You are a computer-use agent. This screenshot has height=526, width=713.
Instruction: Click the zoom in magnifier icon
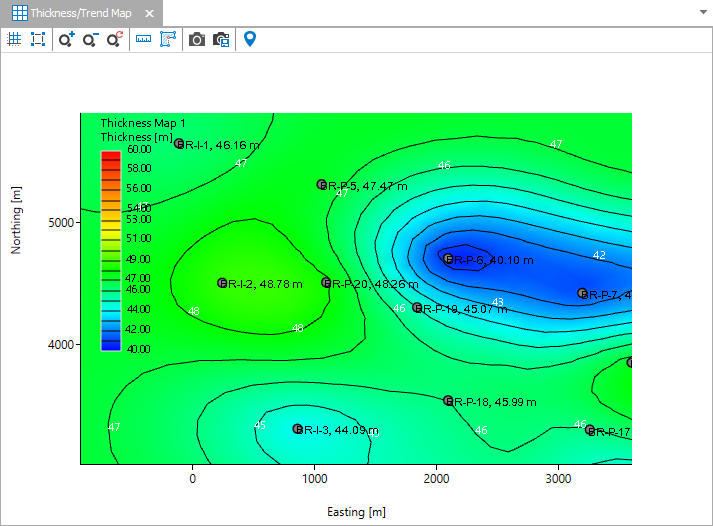point(66,39)
